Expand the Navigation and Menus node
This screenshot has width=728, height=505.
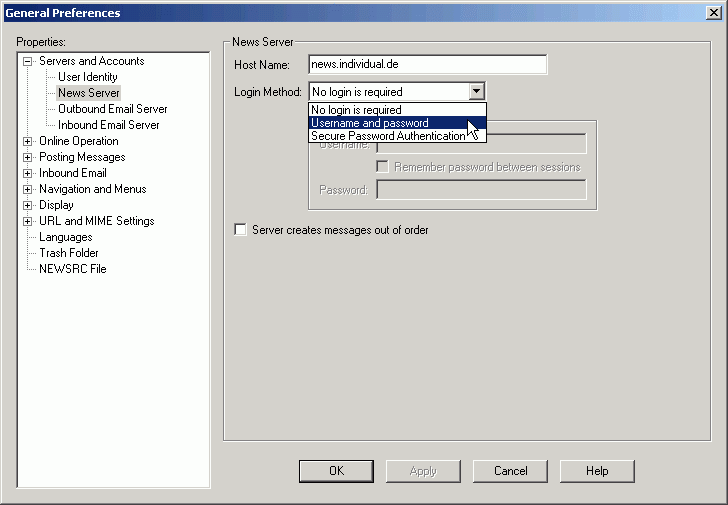click(28, 189)
